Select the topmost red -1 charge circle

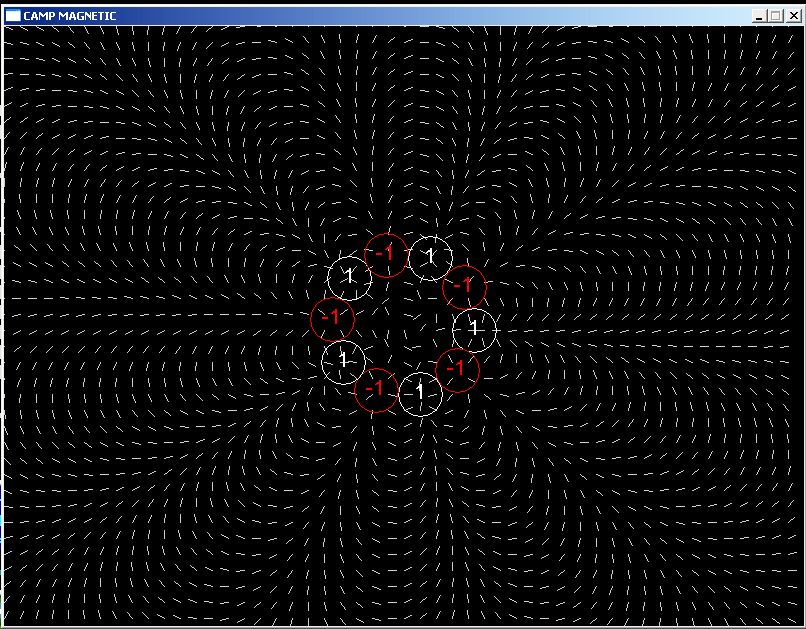386,255
